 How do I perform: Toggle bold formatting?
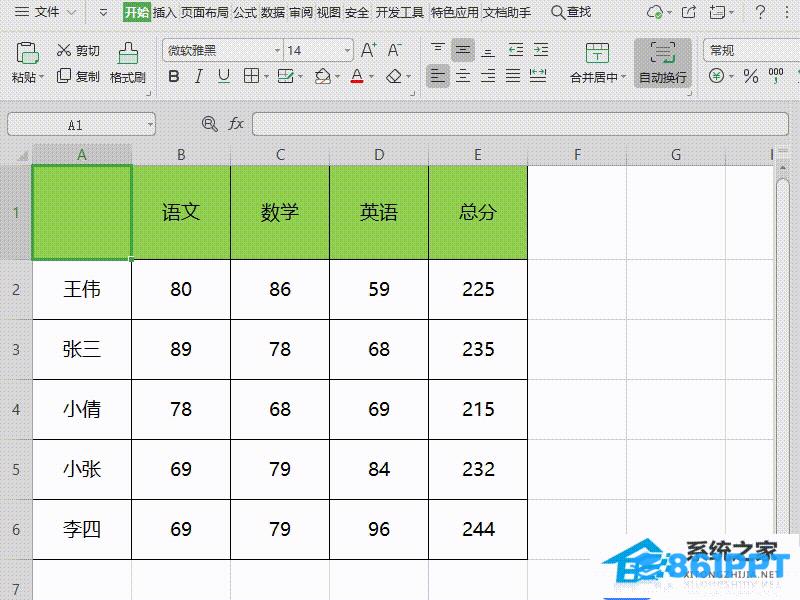pos(173,77)
